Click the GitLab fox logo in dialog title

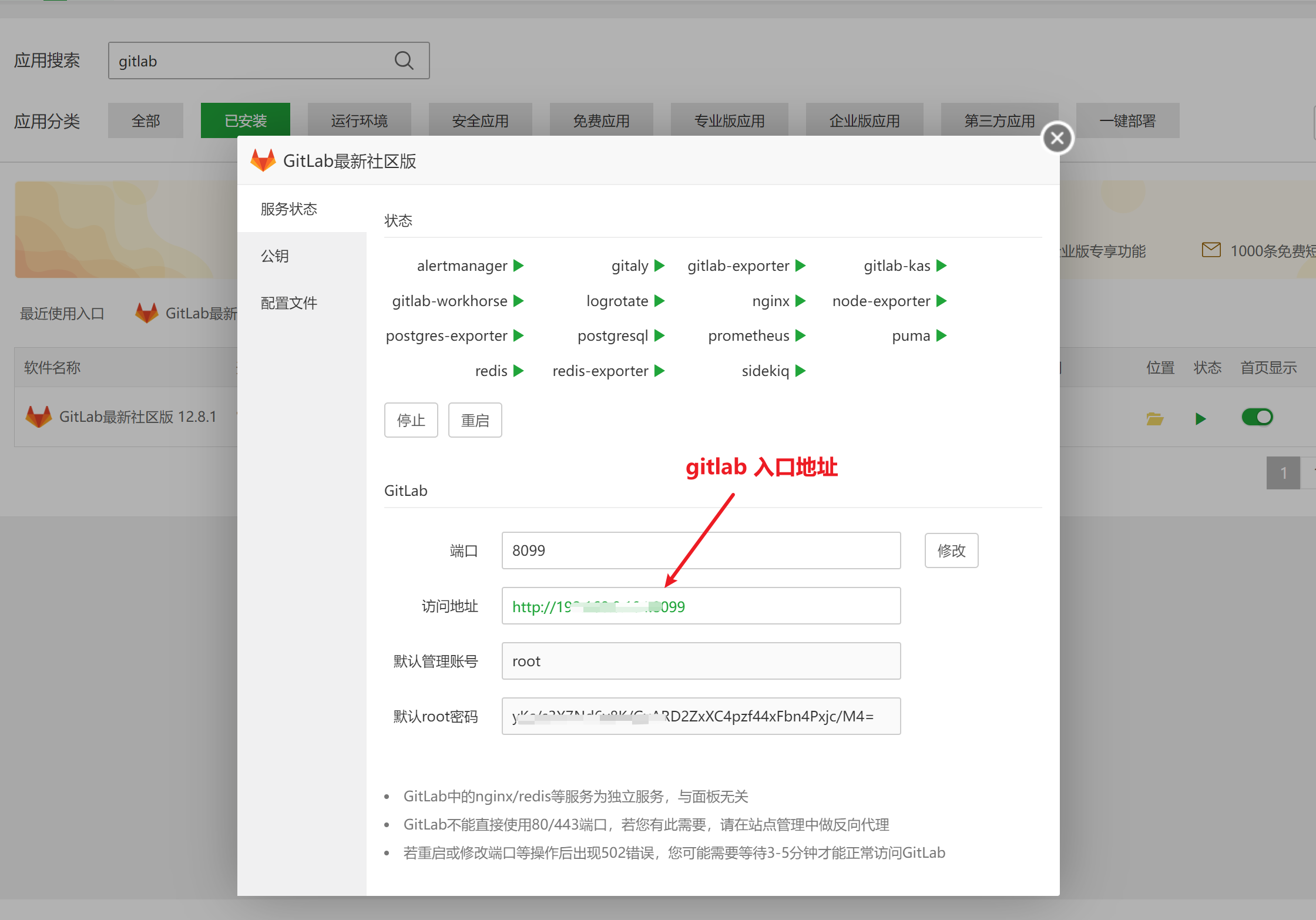coord(263,160)
